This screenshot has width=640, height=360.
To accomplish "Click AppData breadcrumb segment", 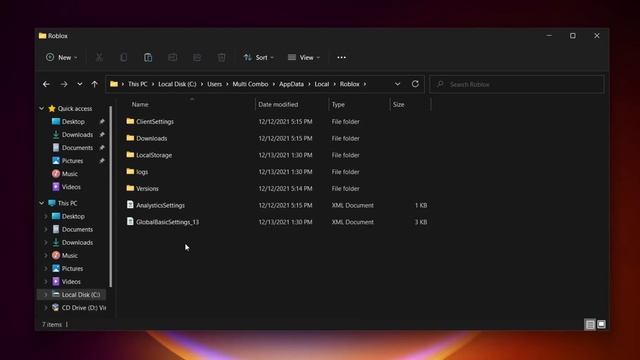I will click(x=291, y=84).
